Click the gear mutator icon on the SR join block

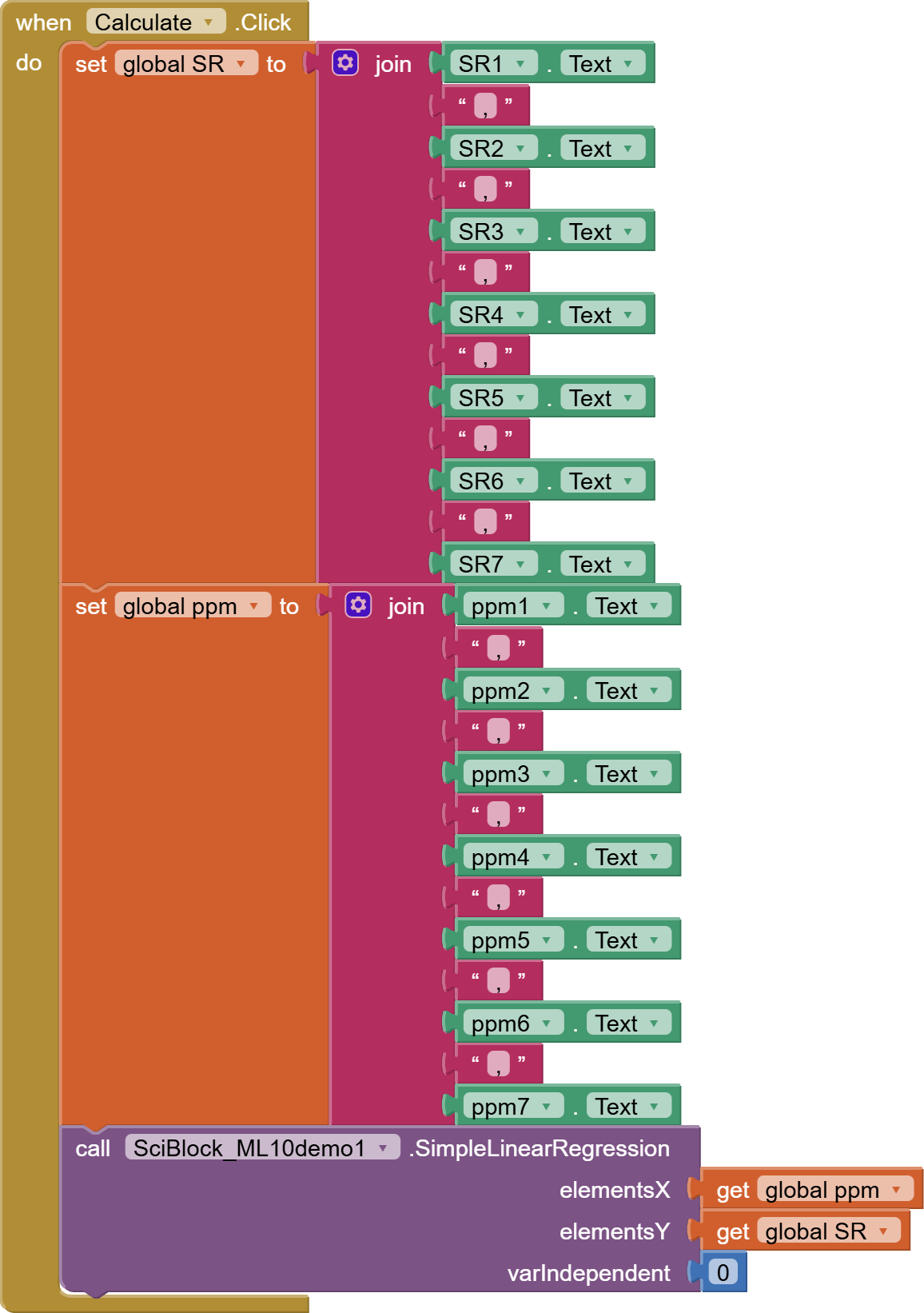345,62
